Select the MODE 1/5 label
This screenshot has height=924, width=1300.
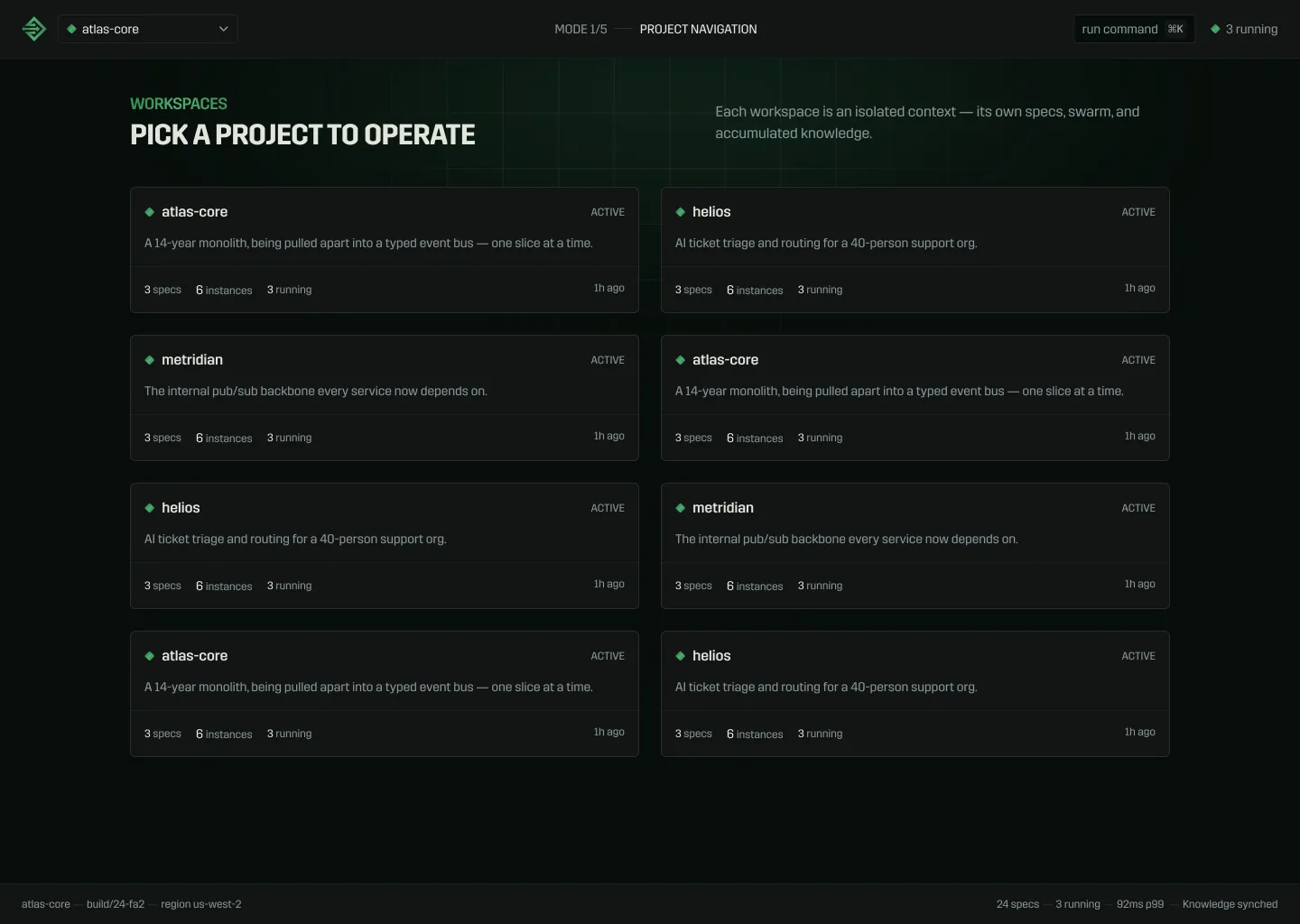pos(580,29)
